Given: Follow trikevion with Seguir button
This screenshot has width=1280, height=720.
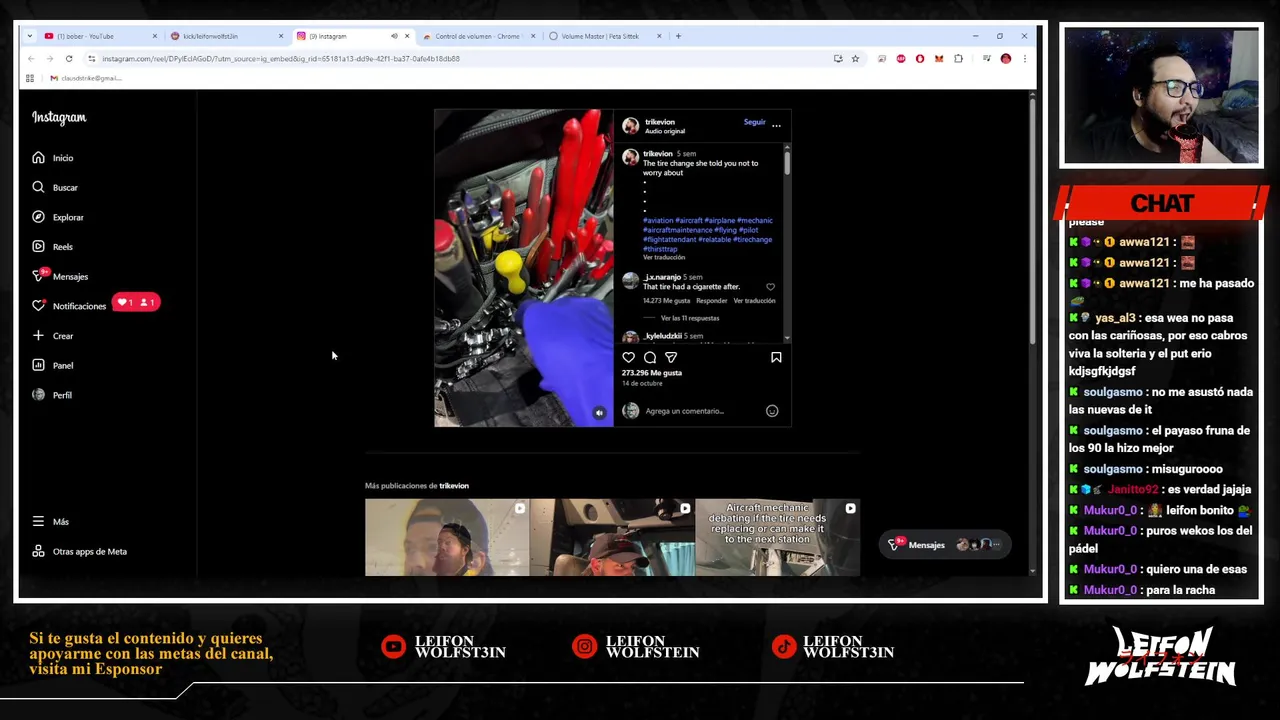Looking at the screenshot, I should [x=755, y=122].
